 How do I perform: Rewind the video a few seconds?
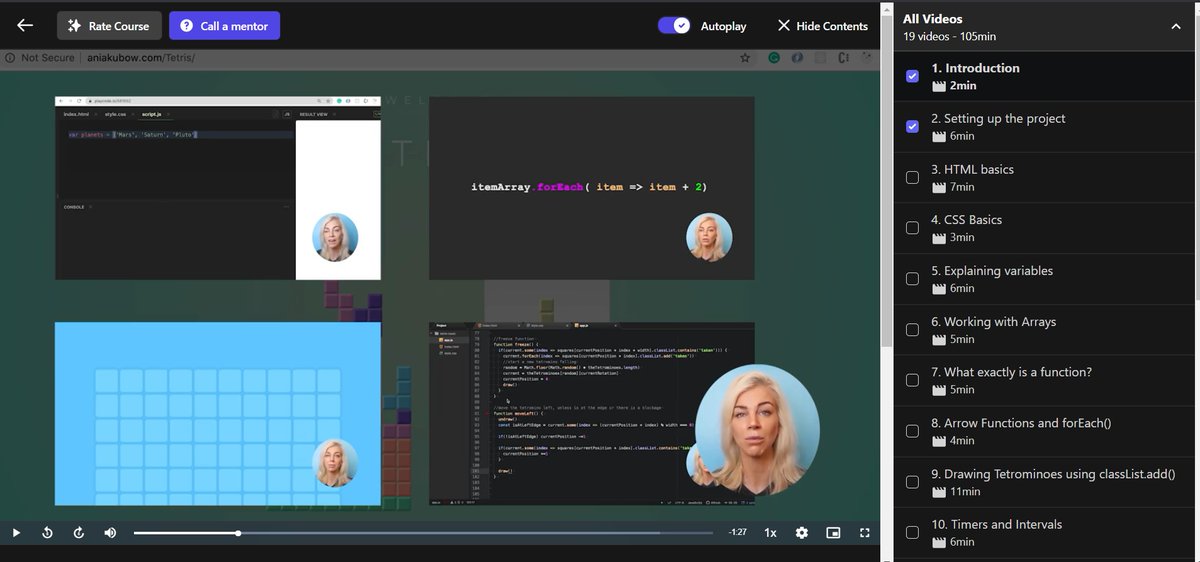coord(47,533)
